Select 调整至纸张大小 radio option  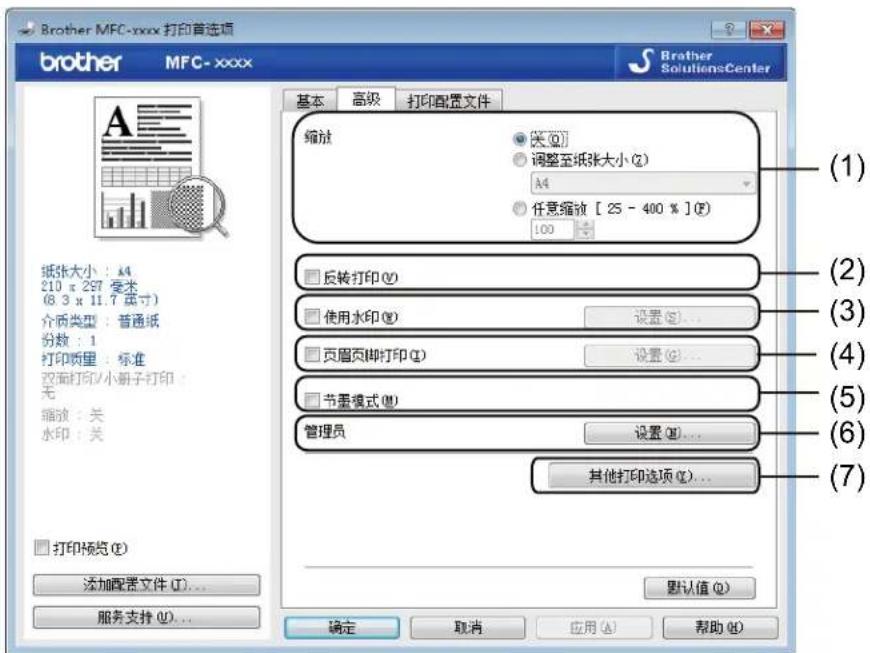(519, 160)
